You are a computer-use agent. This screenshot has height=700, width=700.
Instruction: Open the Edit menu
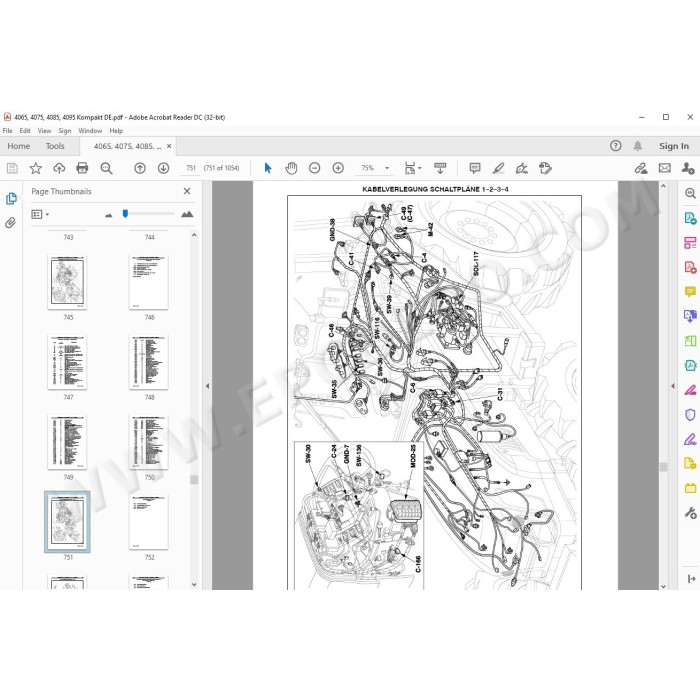coord(25,131)
